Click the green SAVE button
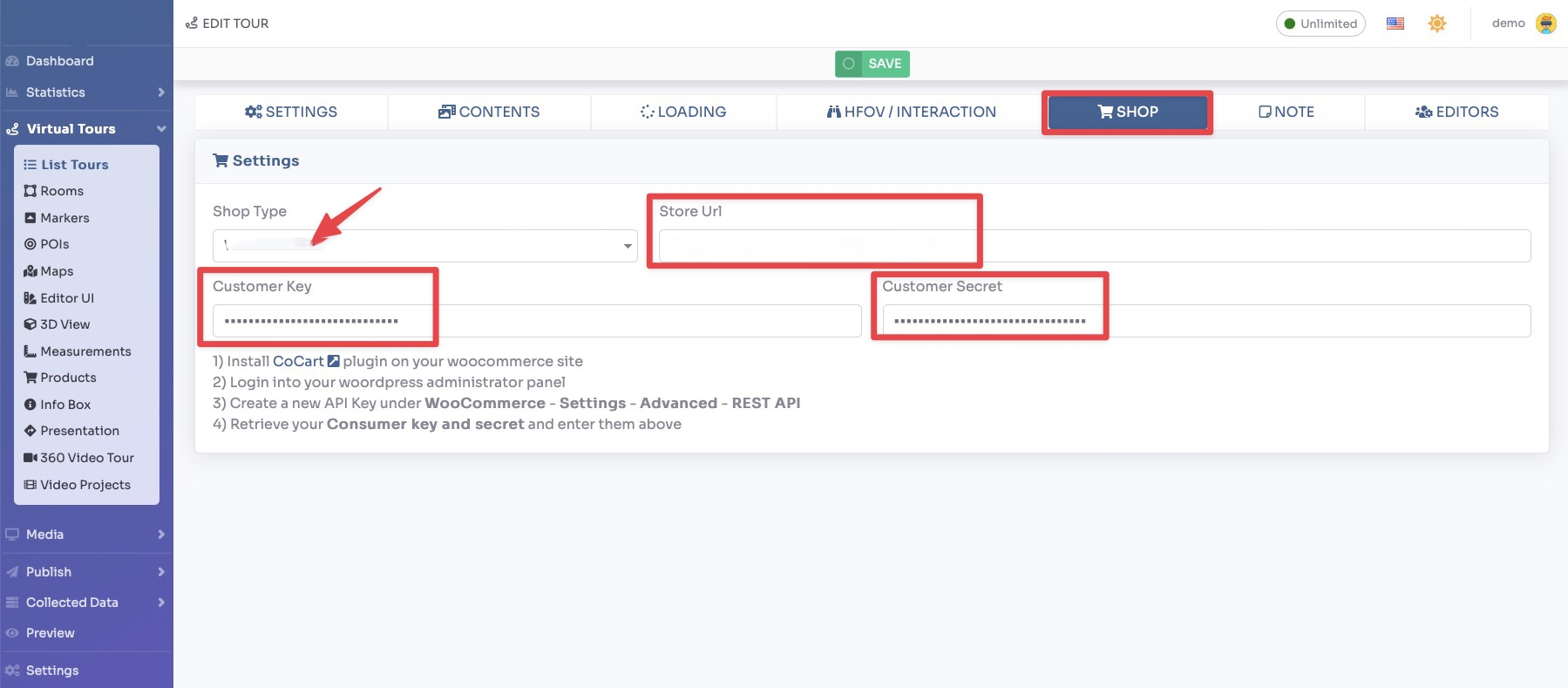Image resolution: width=1568 pixels, height=688 pixels. coord(872,64)
